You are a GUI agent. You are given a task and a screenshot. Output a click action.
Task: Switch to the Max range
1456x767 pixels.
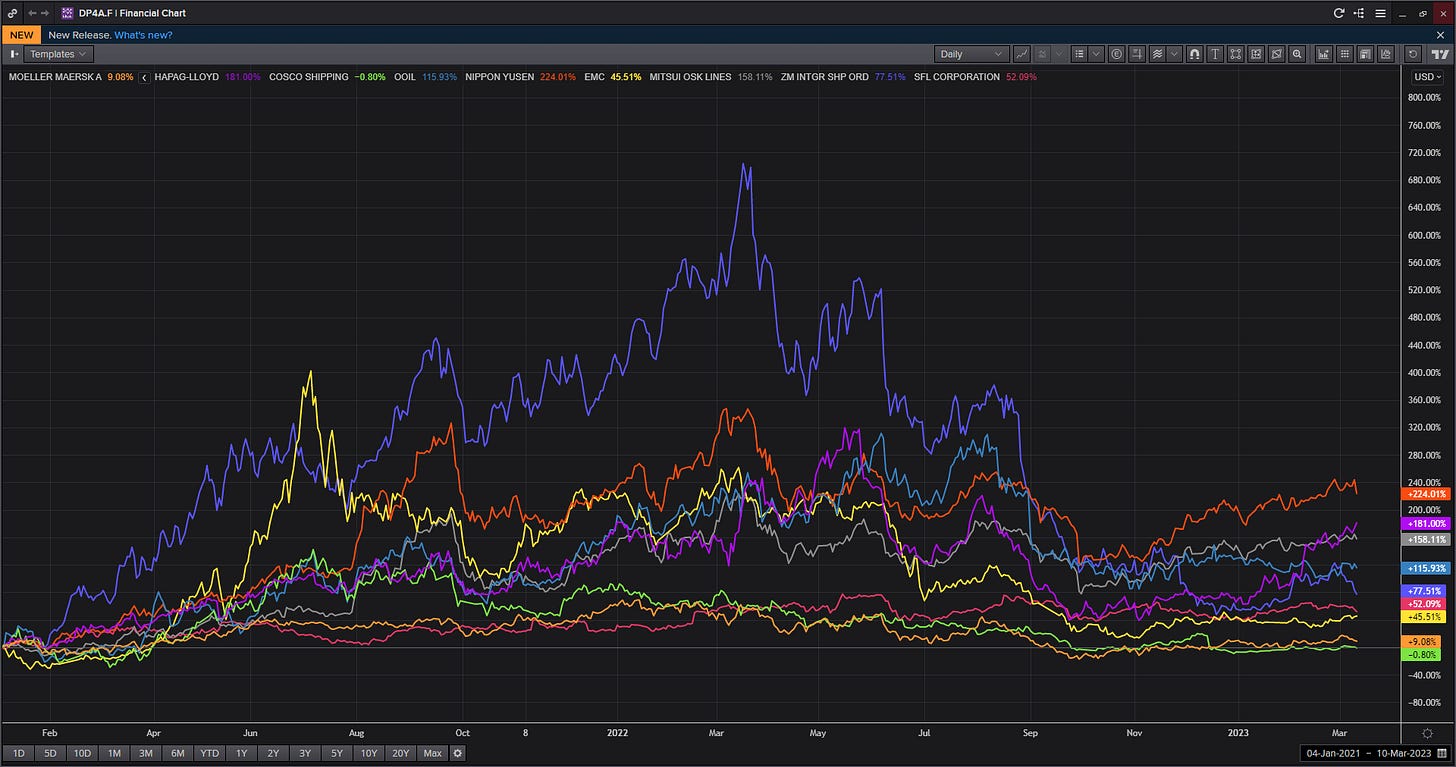coord(433,753)
